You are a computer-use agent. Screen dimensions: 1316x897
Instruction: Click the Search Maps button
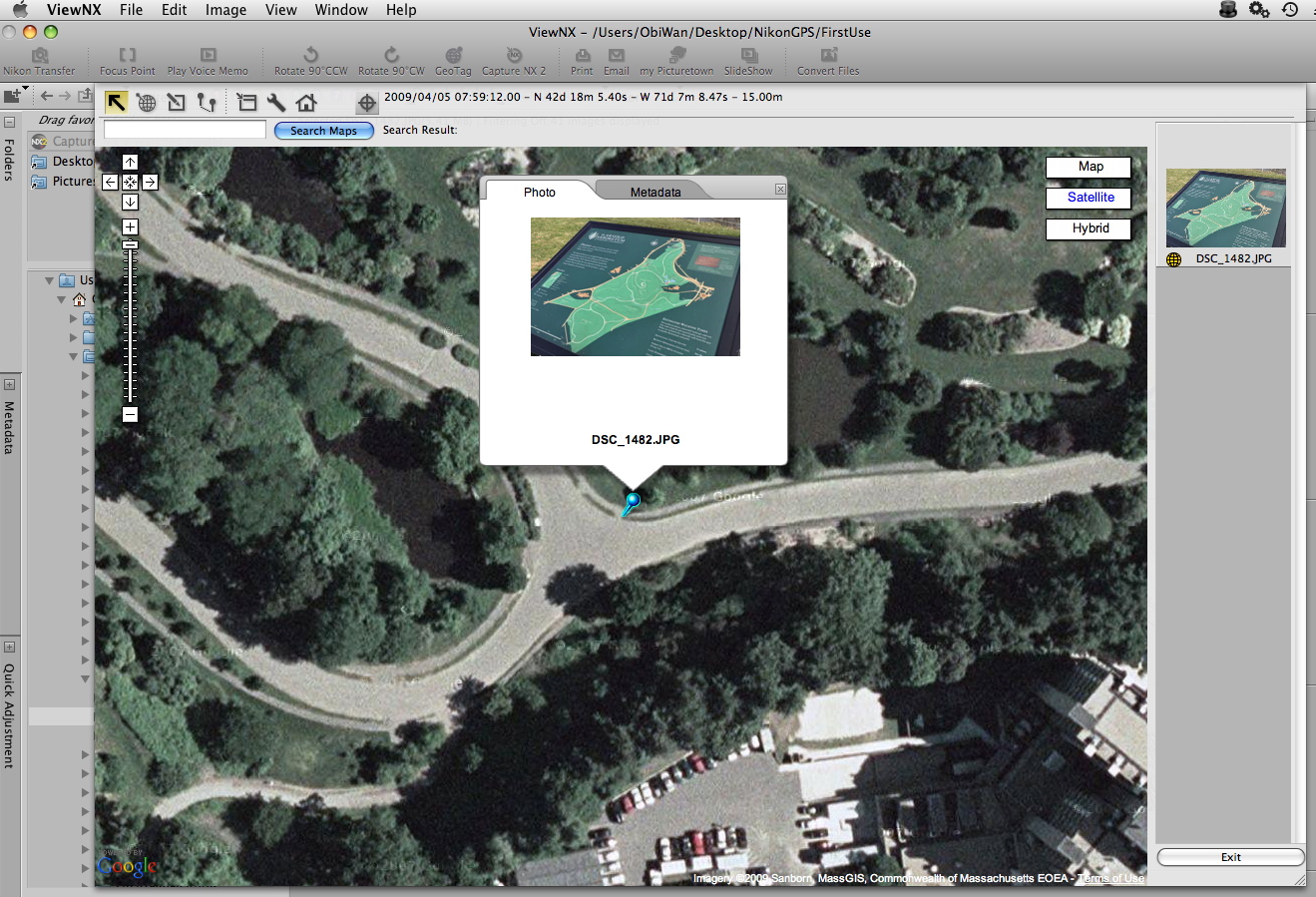click(x=323, y=131)
